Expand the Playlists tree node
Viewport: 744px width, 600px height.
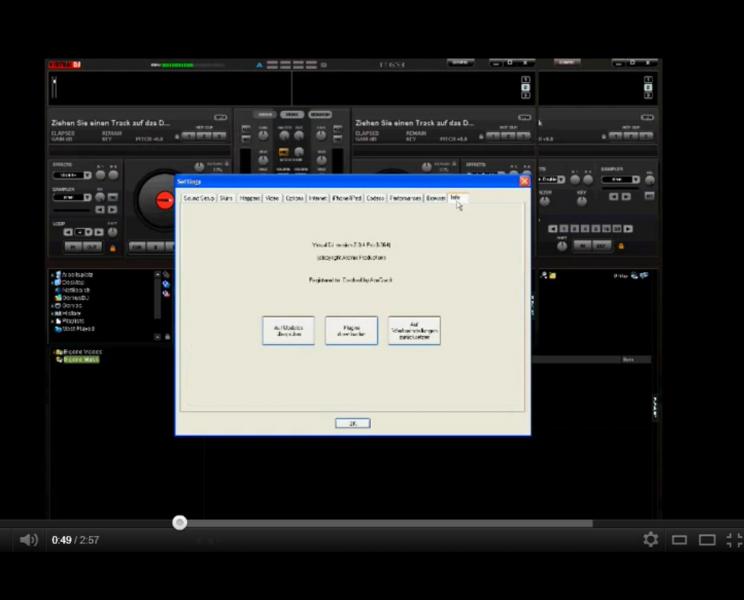coord(53,321)
